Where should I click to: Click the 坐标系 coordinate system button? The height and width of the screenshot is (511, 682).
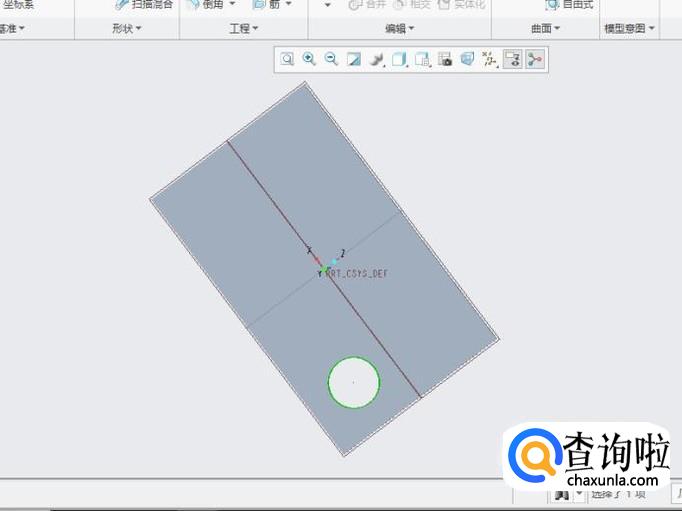point(17,5)
